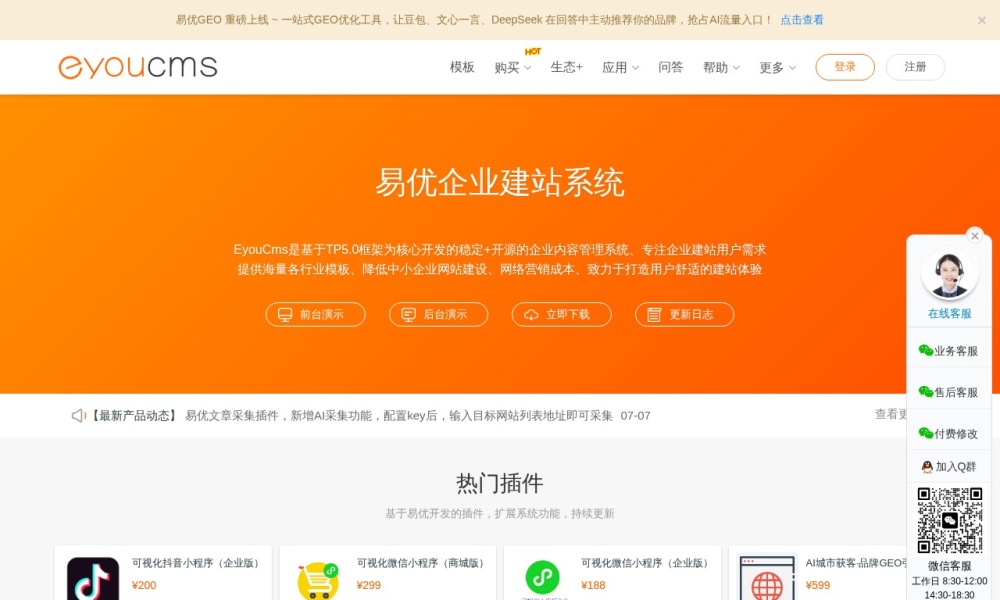Screen dimensions: 1000x600
Task: Click the 立即下载 button
Action: [561, 314]
